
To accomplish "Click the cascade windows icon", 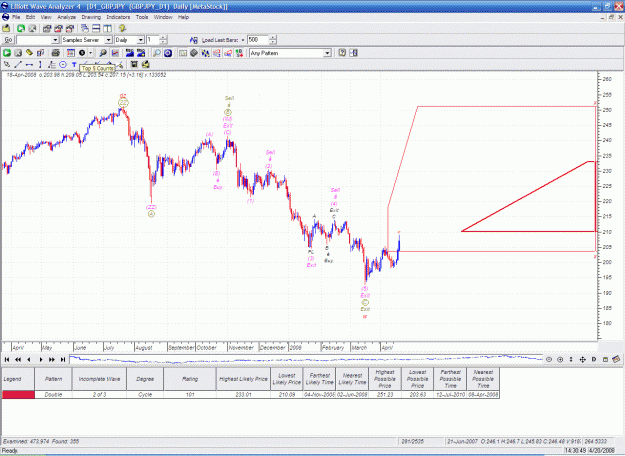I will (85, 28).
